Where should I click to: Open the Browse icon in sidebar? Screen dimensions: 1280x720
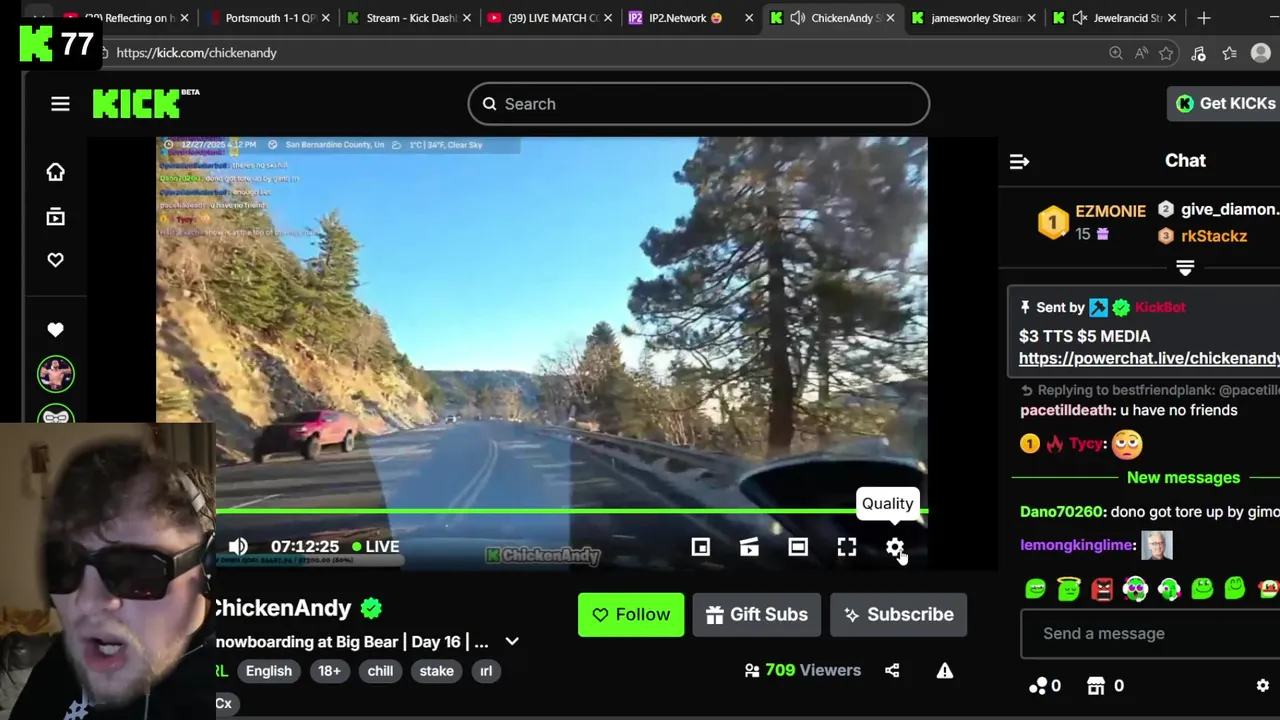[x=55, y=216]
